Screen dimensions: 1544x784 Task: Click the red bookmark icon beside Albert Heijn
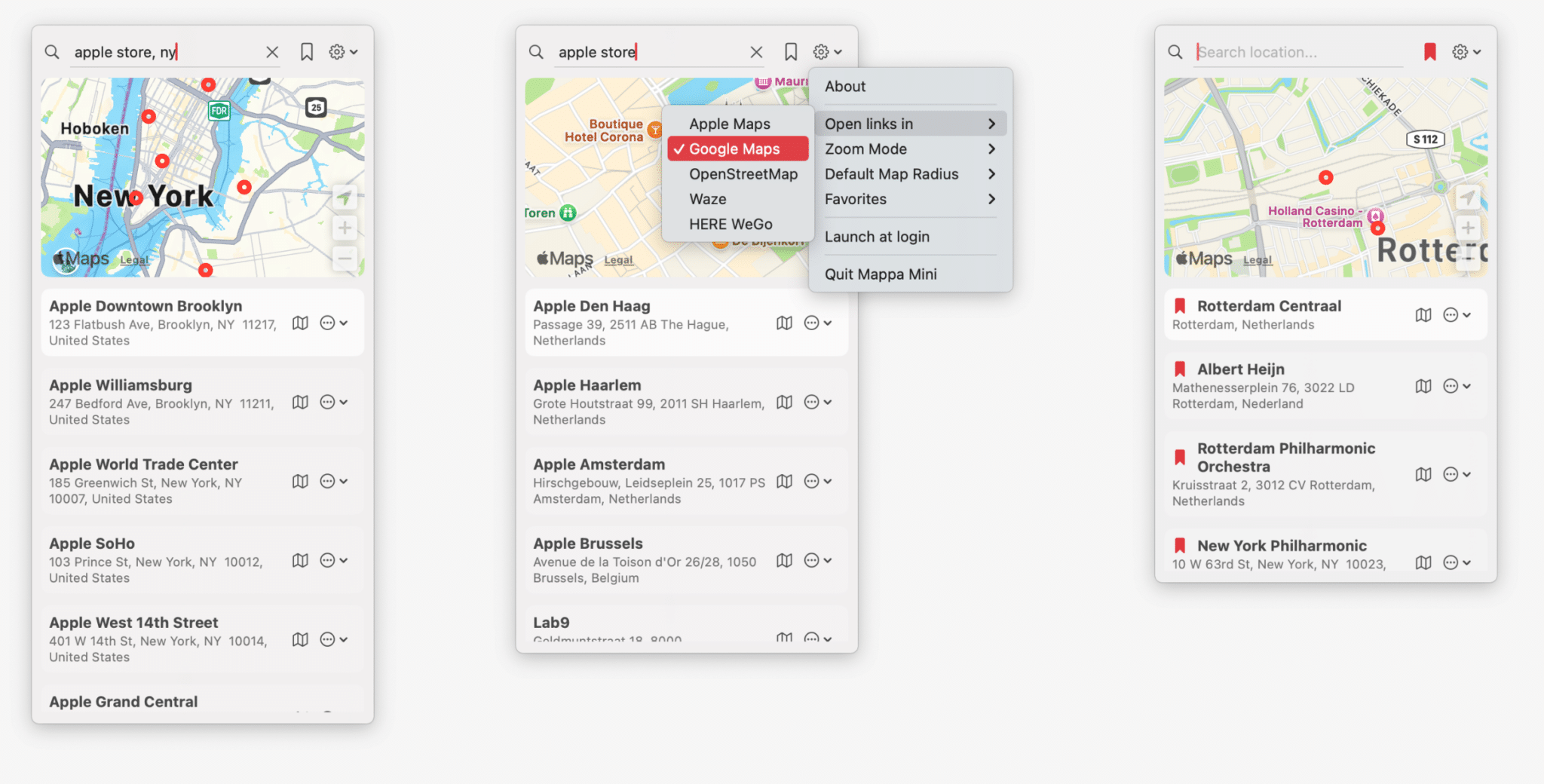pos(1180,369)
